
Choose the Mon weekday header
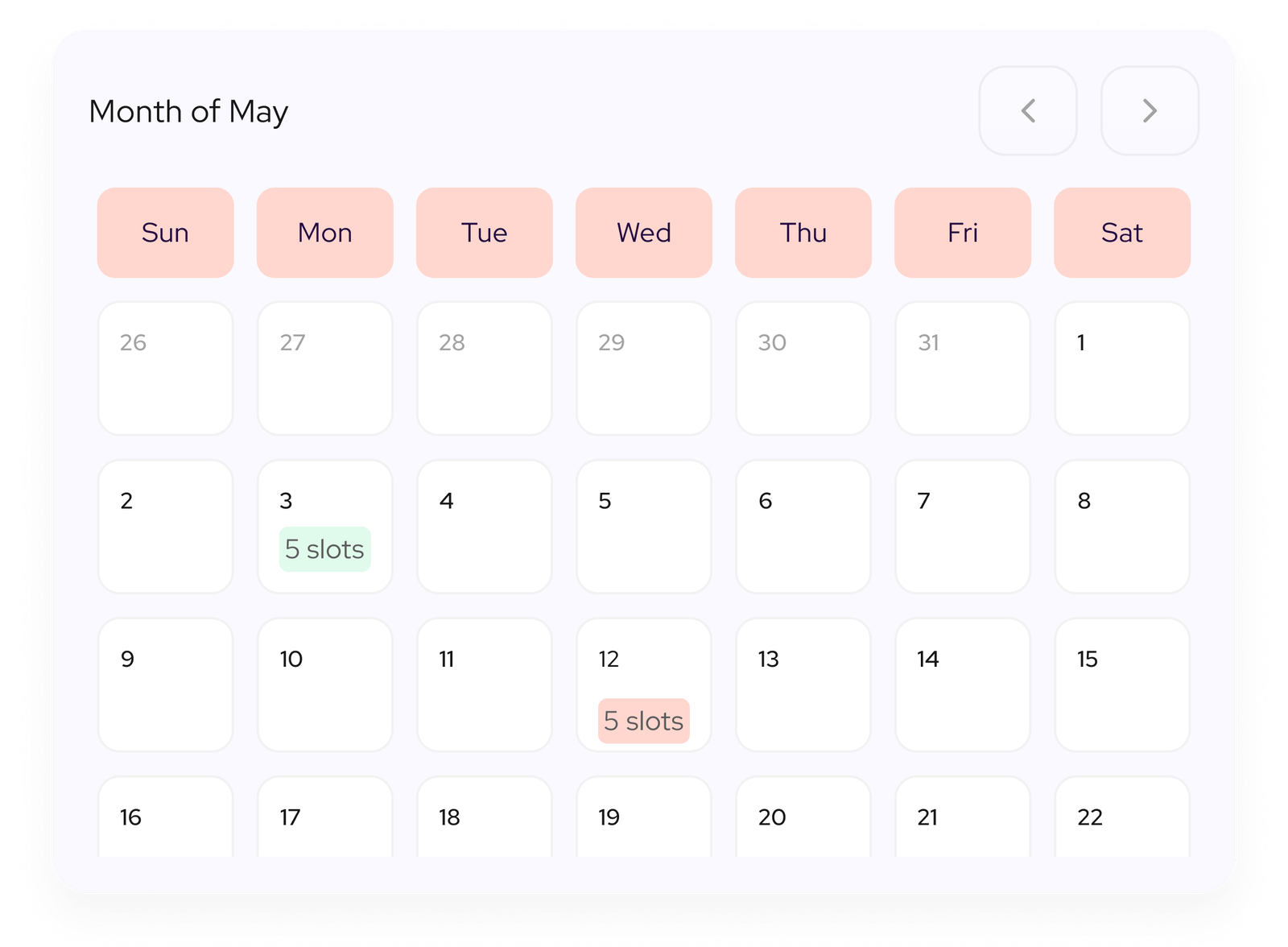click(324, 233)
